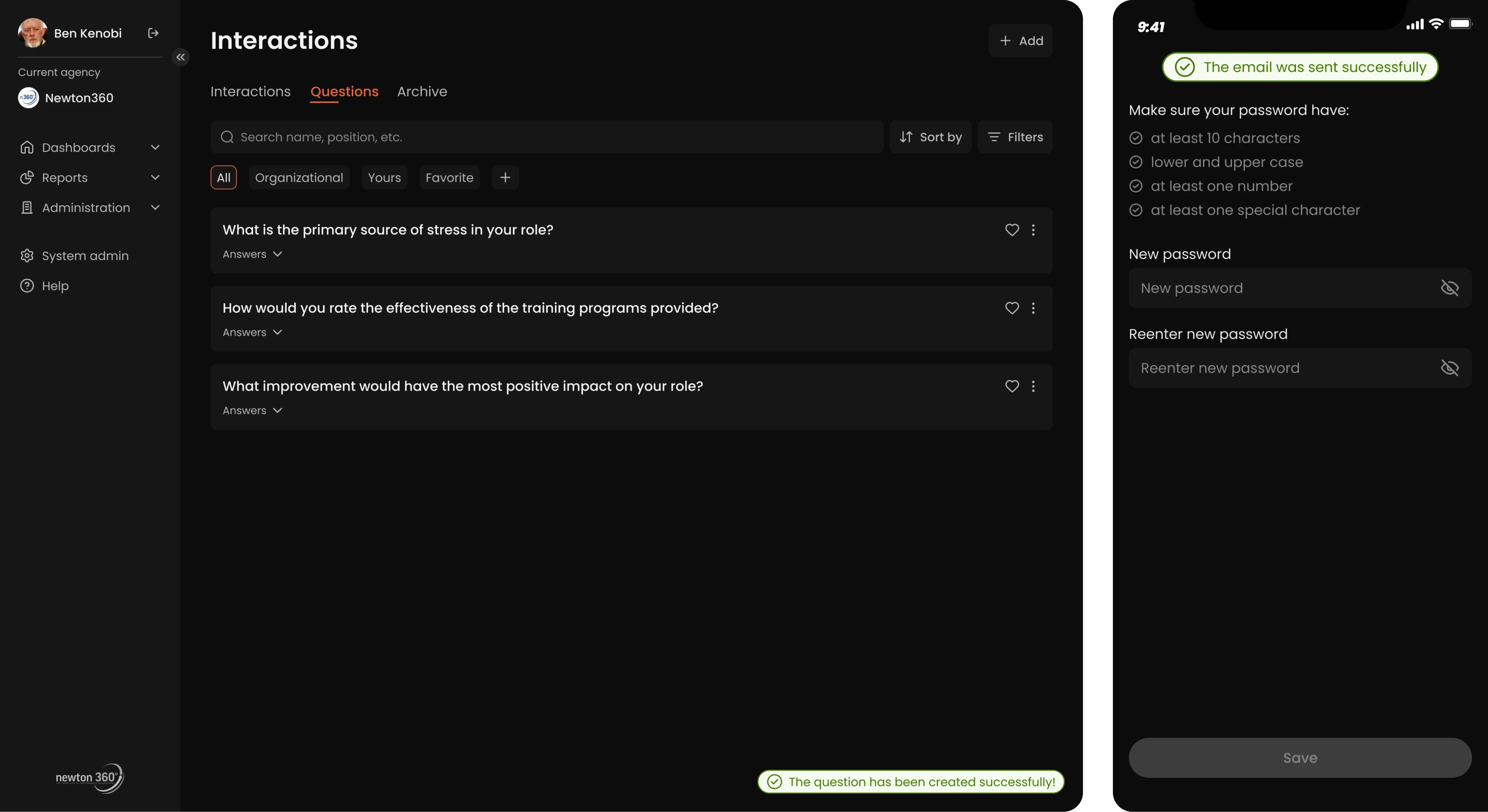Click the Save button on phone

point(1300,758)
